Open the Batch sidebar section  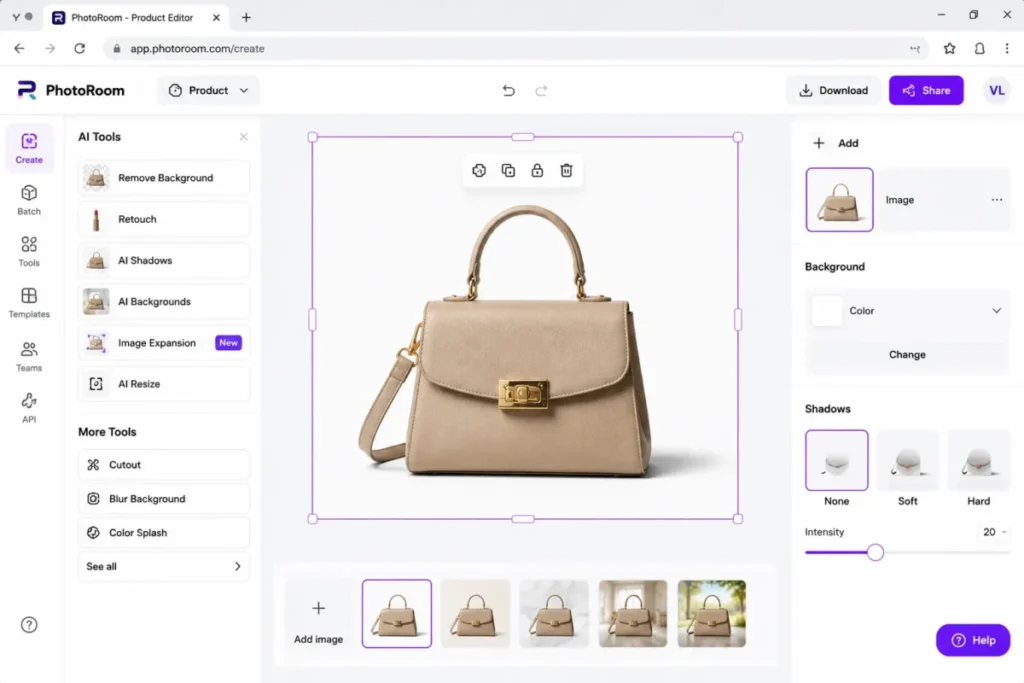pos(29,200)
